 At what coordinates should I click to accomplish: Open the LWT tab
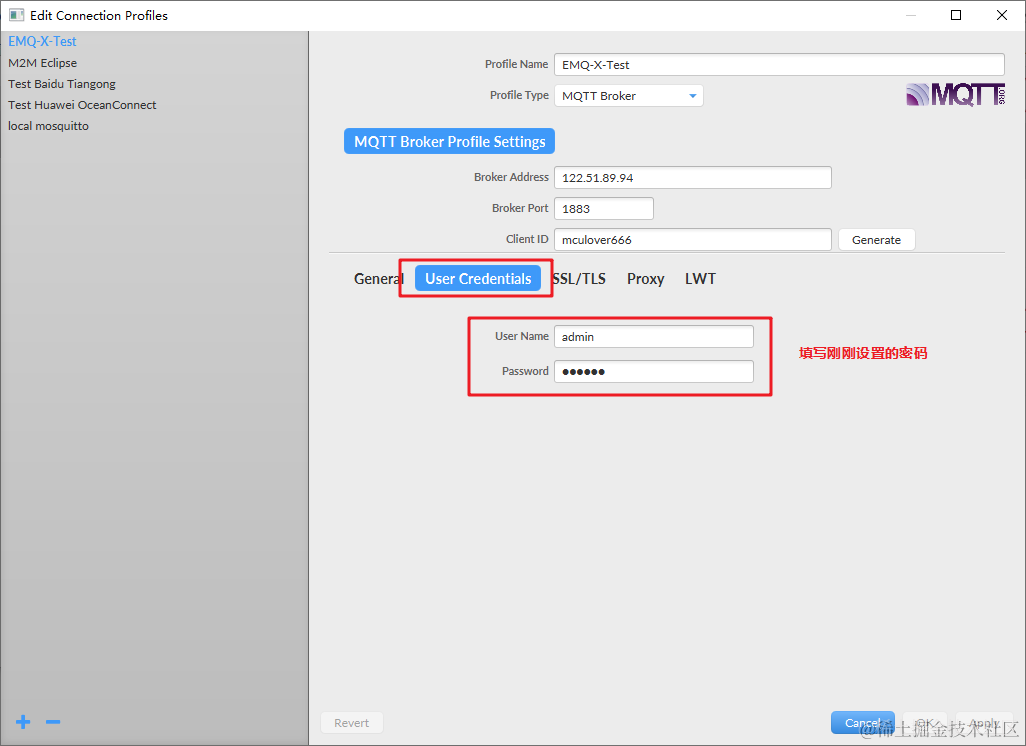[x=700, y=279]
